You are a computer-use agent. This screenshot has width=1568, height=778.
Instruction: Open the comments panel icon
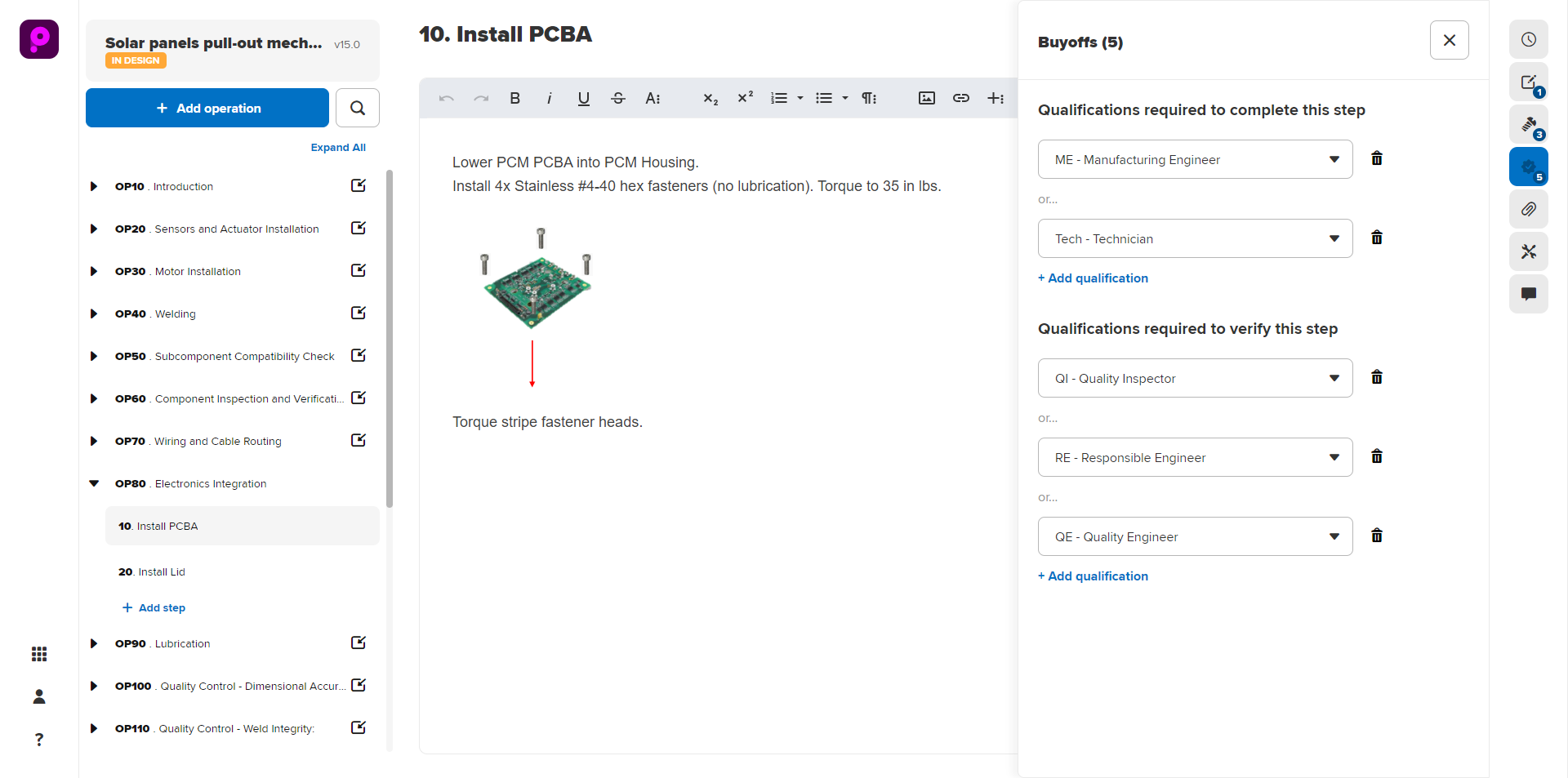[x=1528, y=294]
